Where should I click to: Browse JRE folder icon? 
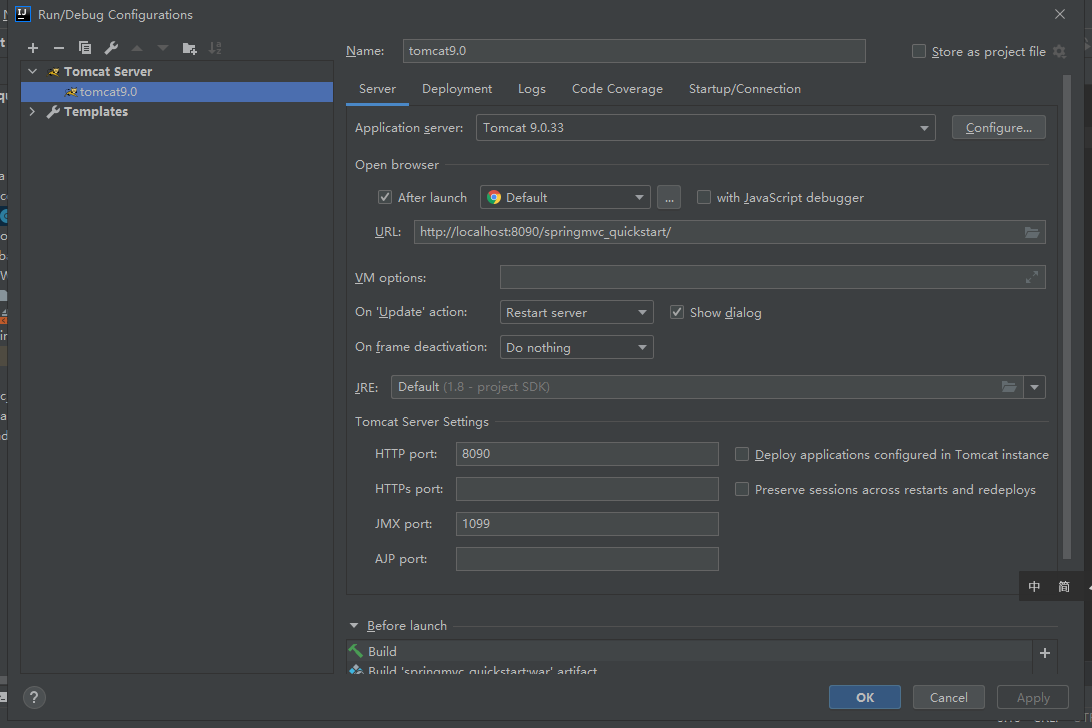click(1009, 387)
